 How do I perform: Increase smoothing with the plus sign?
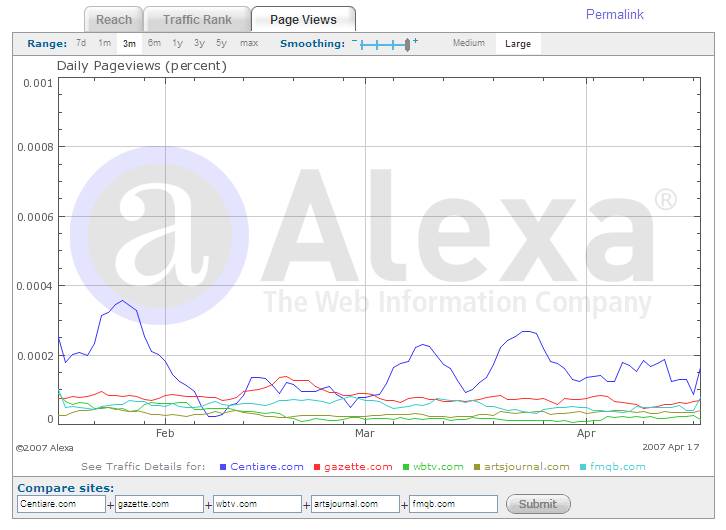(x=415, y=41)
